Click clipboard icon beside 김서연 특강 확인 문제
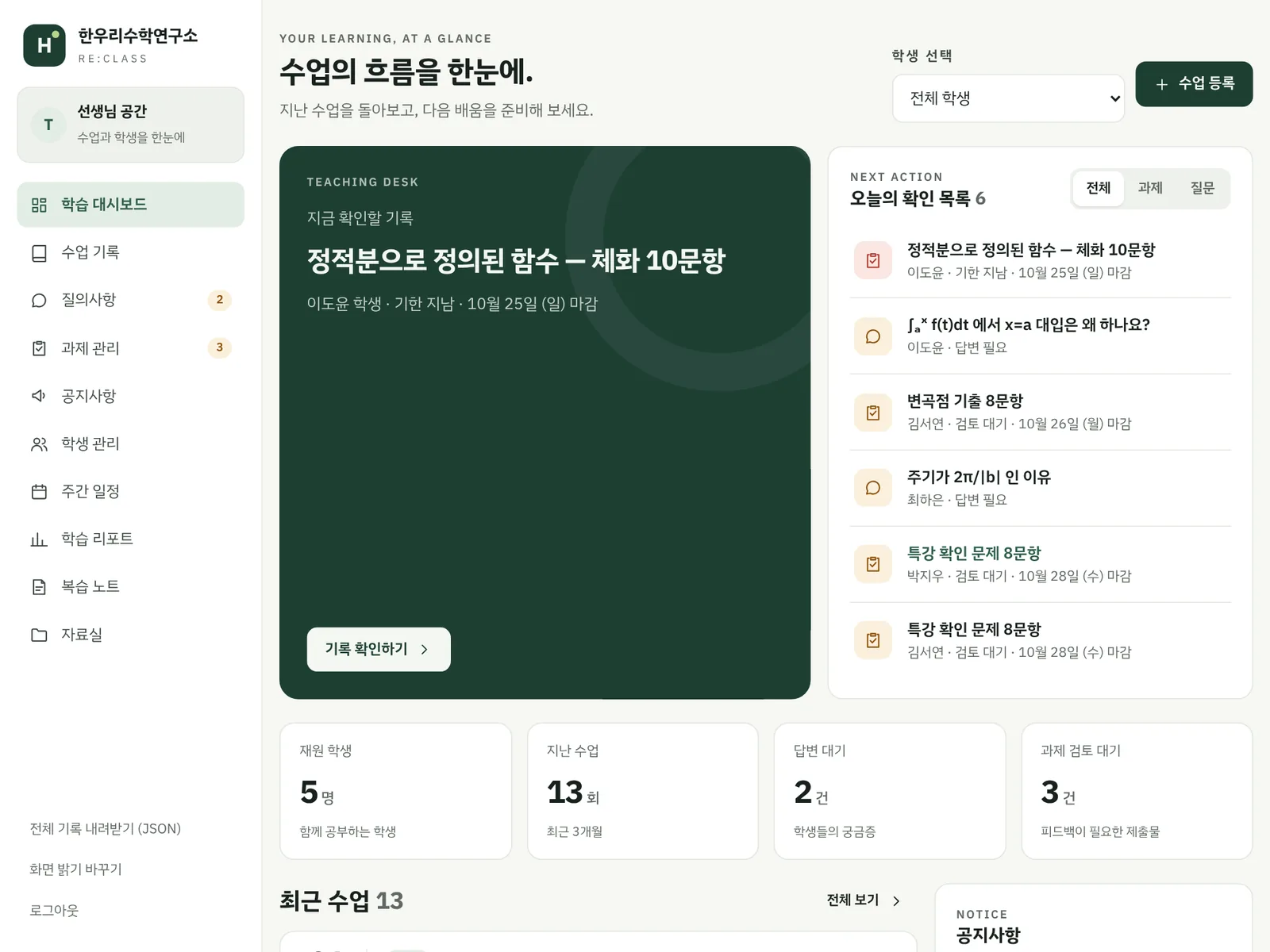This screenshot has height=952, width=1270. point(873,640)
